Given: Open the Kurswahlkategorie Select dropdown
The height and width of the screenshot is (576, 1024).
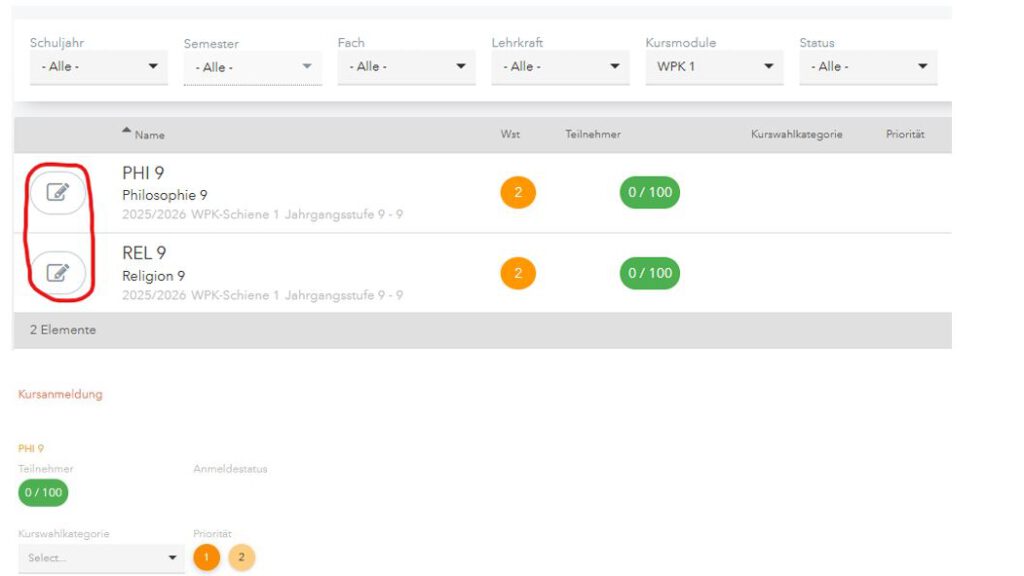Looking at the screenshot, I should click(100, 558).
